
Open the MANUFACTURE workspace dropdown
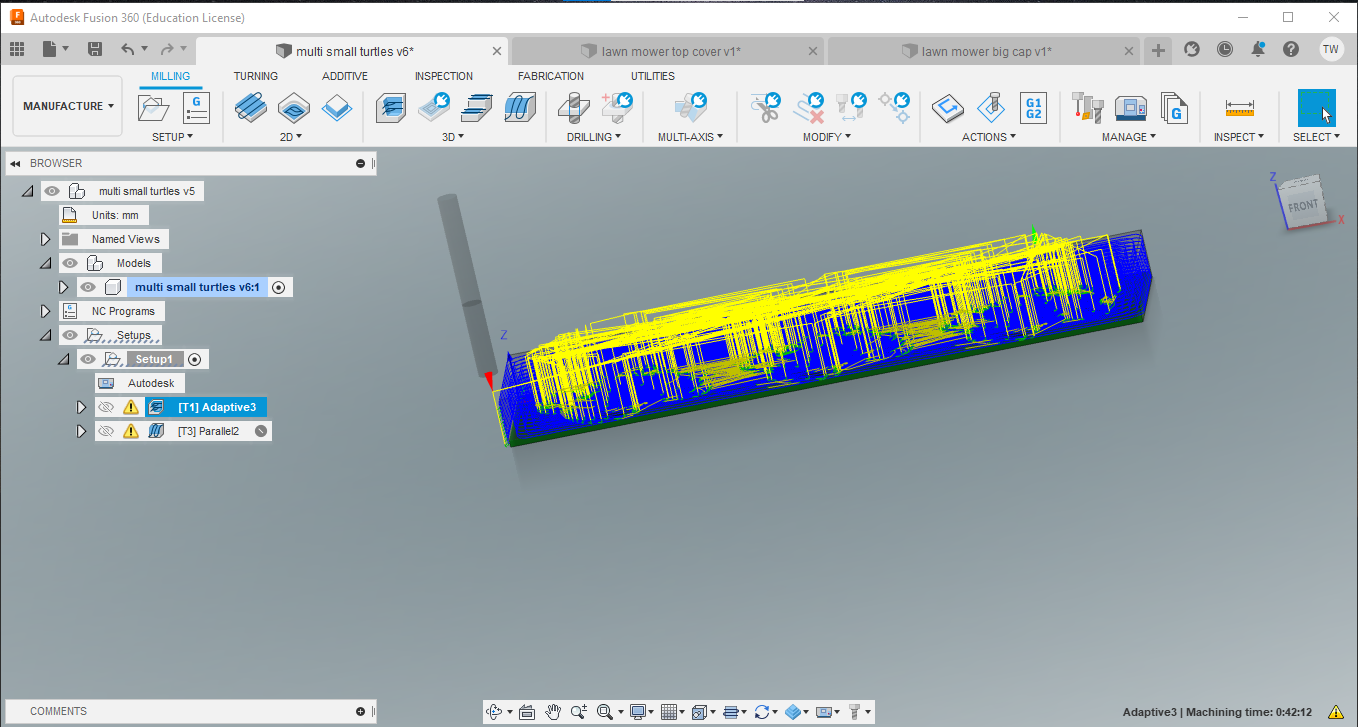pyautogui.click(x=68, y=106)
